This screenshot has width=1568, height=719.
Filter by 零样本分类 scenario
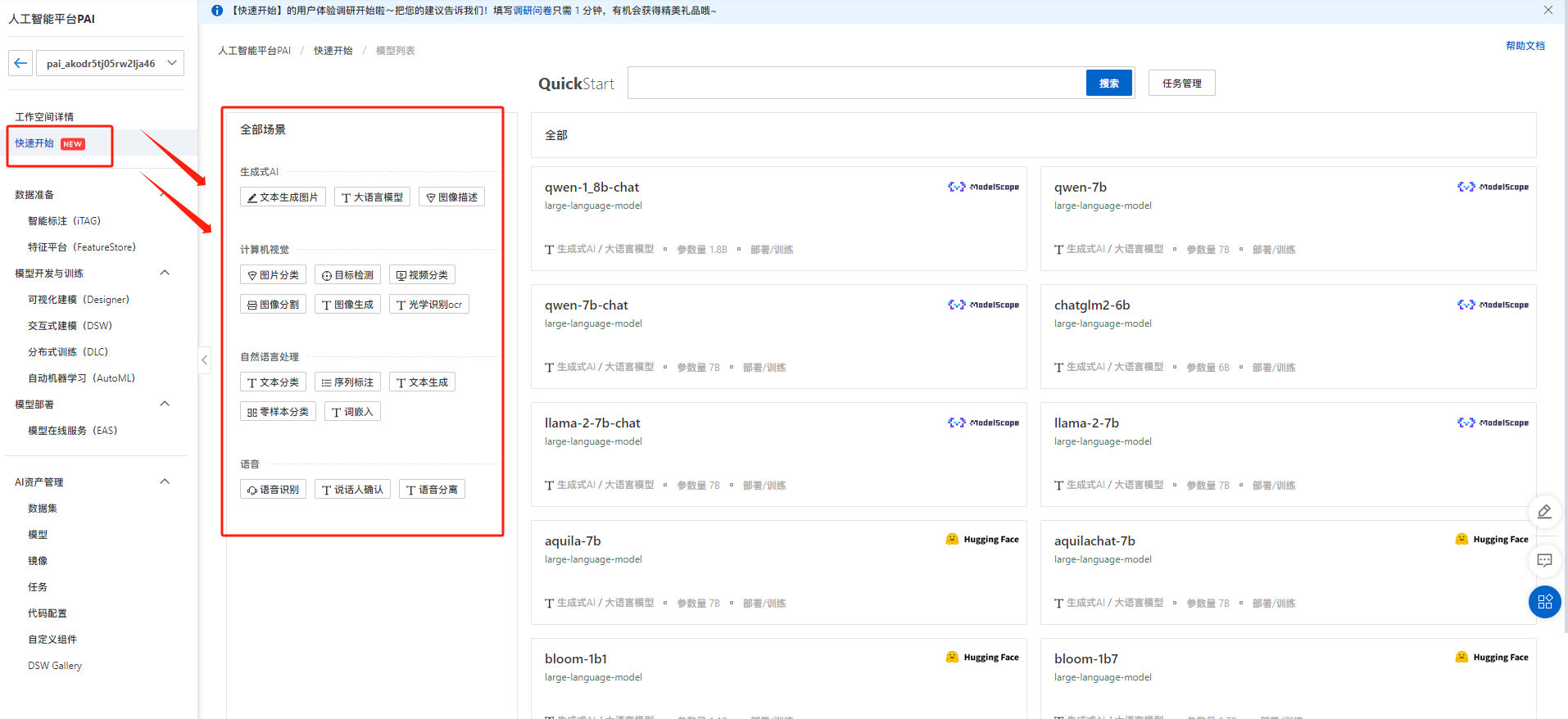(x=278, y=412)
